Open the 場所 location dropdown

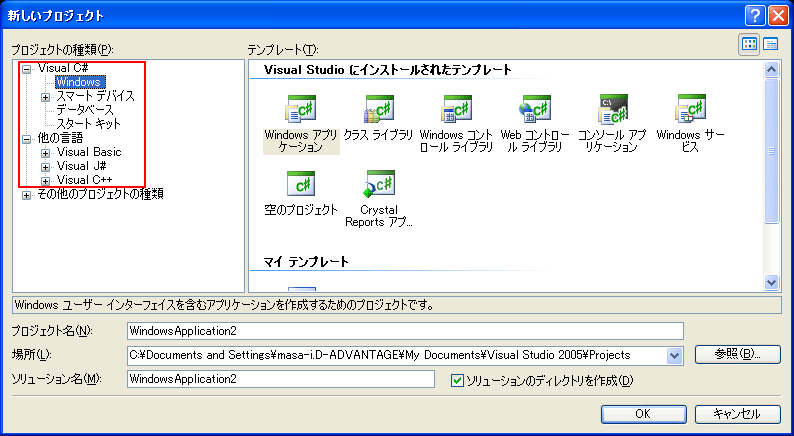(674, 355)
